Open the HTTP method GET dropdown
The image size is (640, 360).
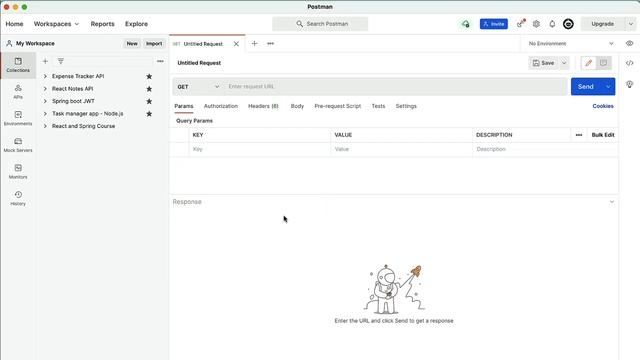click(198, 87)
